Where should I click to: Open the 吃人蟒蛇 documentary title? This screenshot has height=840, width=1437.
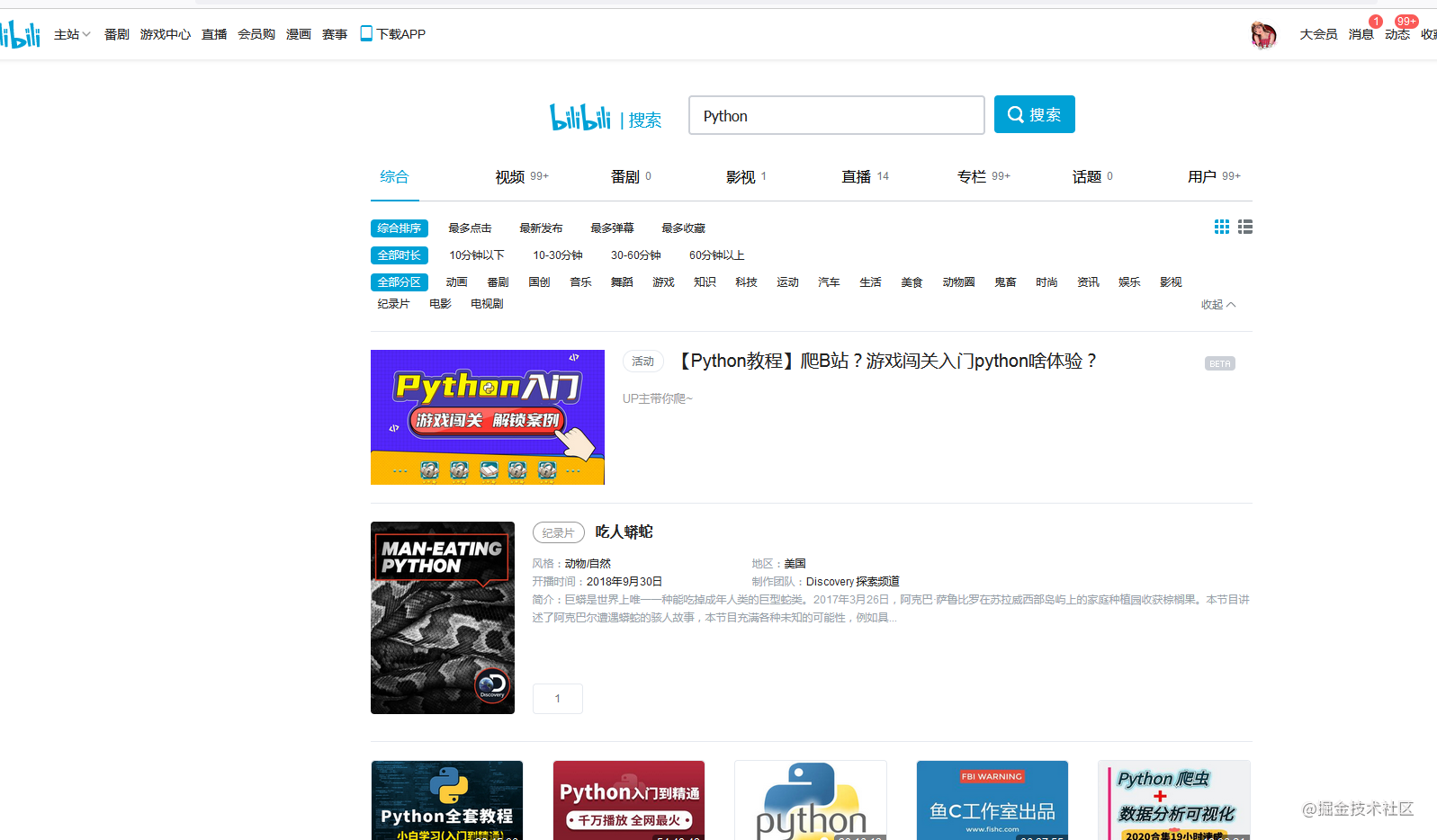click(624, 532)
